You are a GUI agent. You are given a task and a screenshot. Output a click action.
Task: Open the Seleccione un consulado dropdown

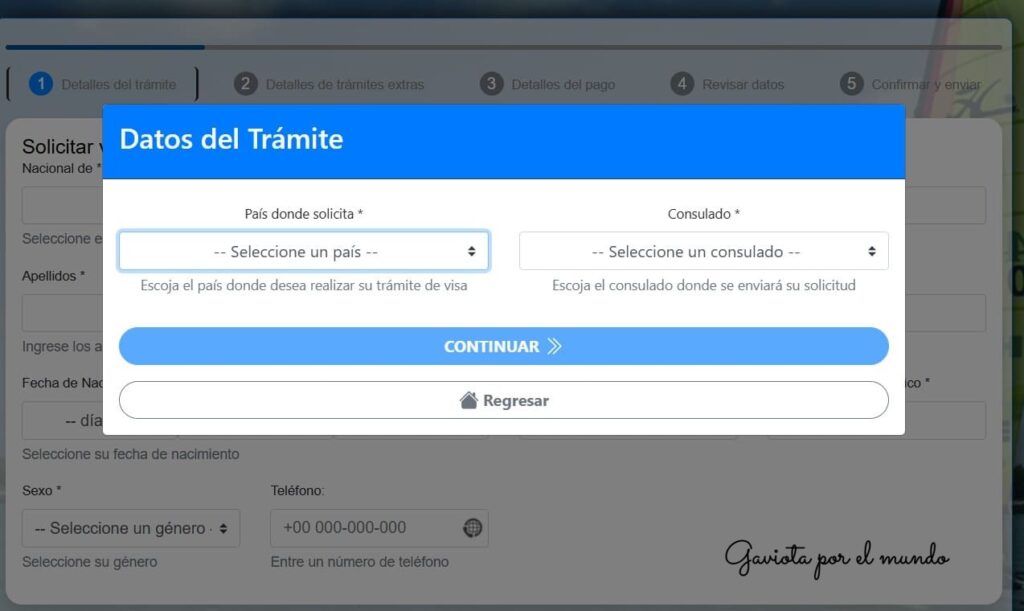click(703, 250)
